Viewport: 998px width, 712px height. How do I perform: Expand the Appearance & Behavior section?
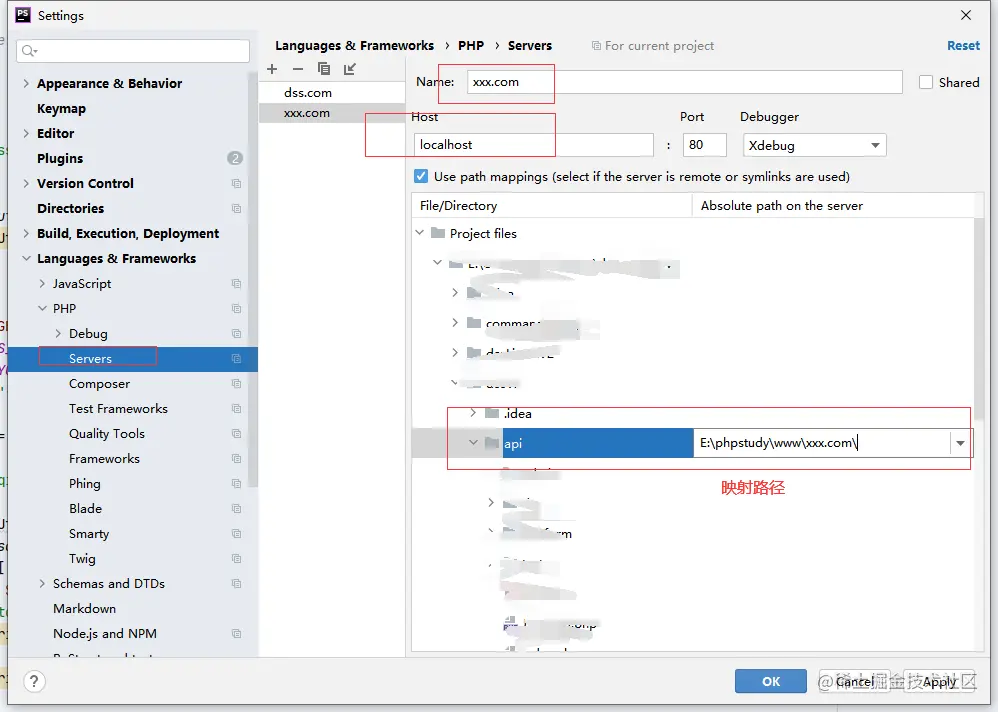[x=26, y=84]
